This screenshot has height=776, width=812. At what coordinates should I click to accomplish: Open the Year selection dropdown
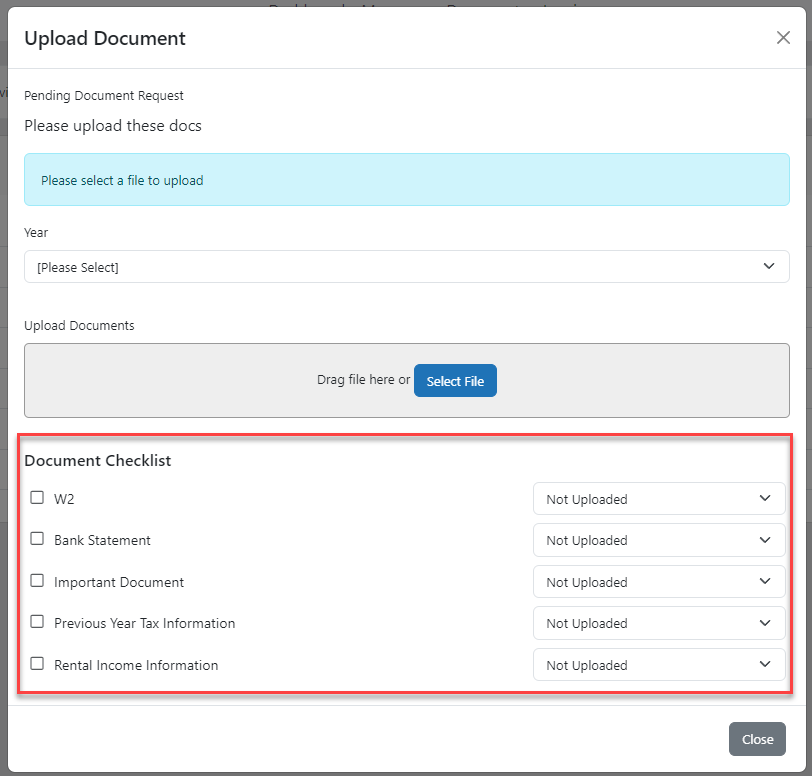406,266
